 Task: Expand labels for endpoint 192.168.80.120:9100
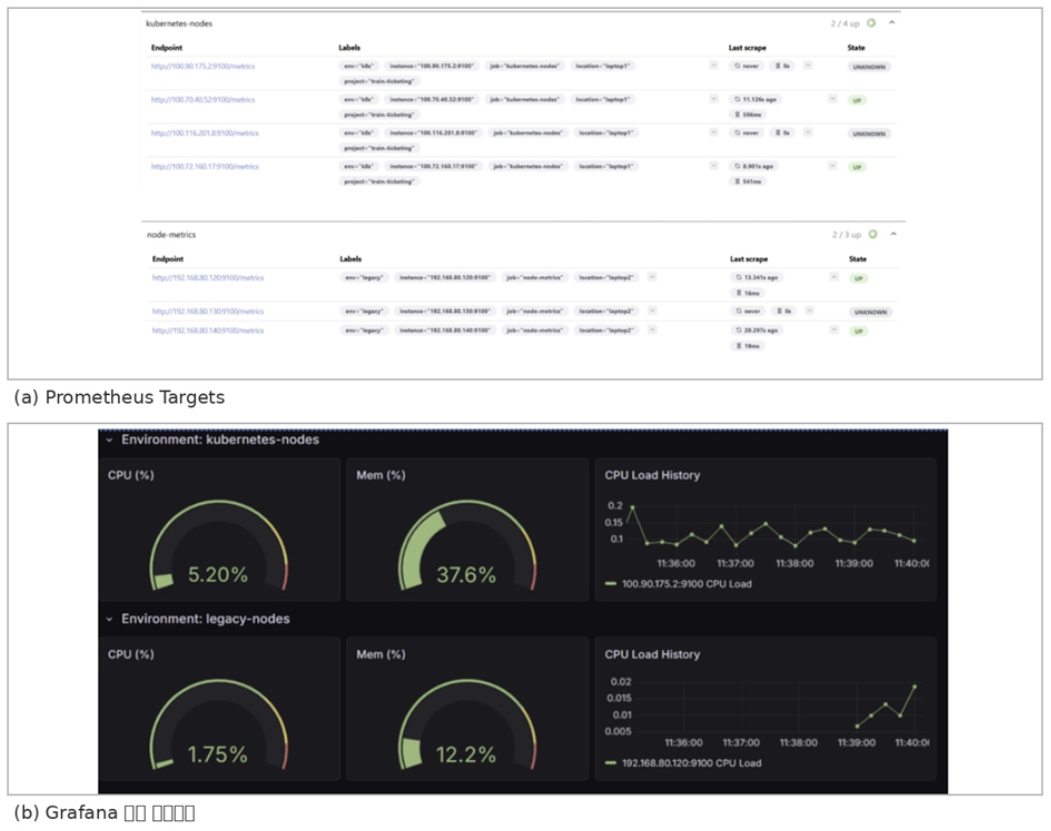point(652,277)
